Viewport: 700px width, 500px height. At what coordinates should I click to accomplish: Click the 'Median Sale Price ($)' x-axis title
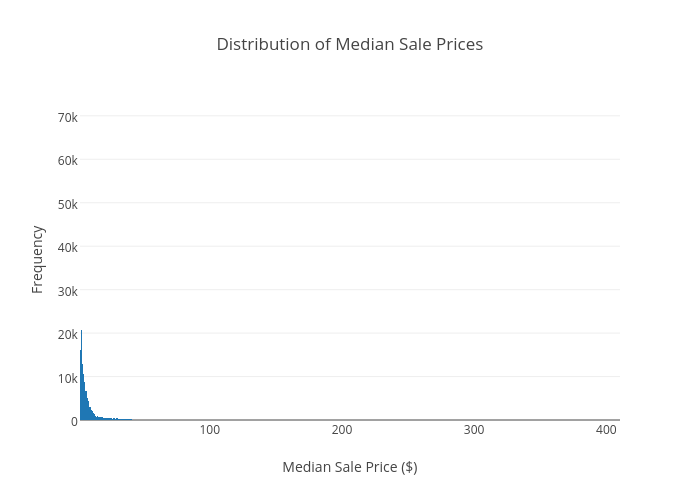click(349, 467)
